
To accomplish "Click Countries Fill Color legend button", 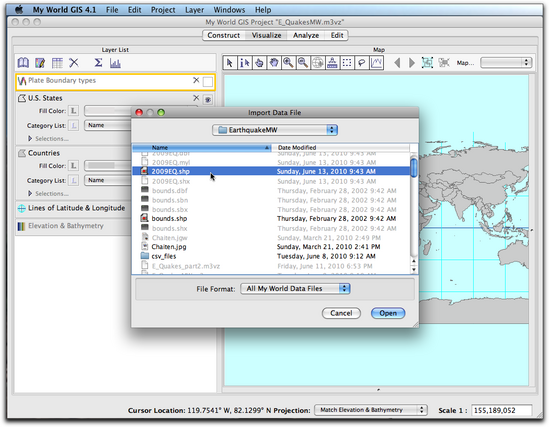I will tap(73, 166).
